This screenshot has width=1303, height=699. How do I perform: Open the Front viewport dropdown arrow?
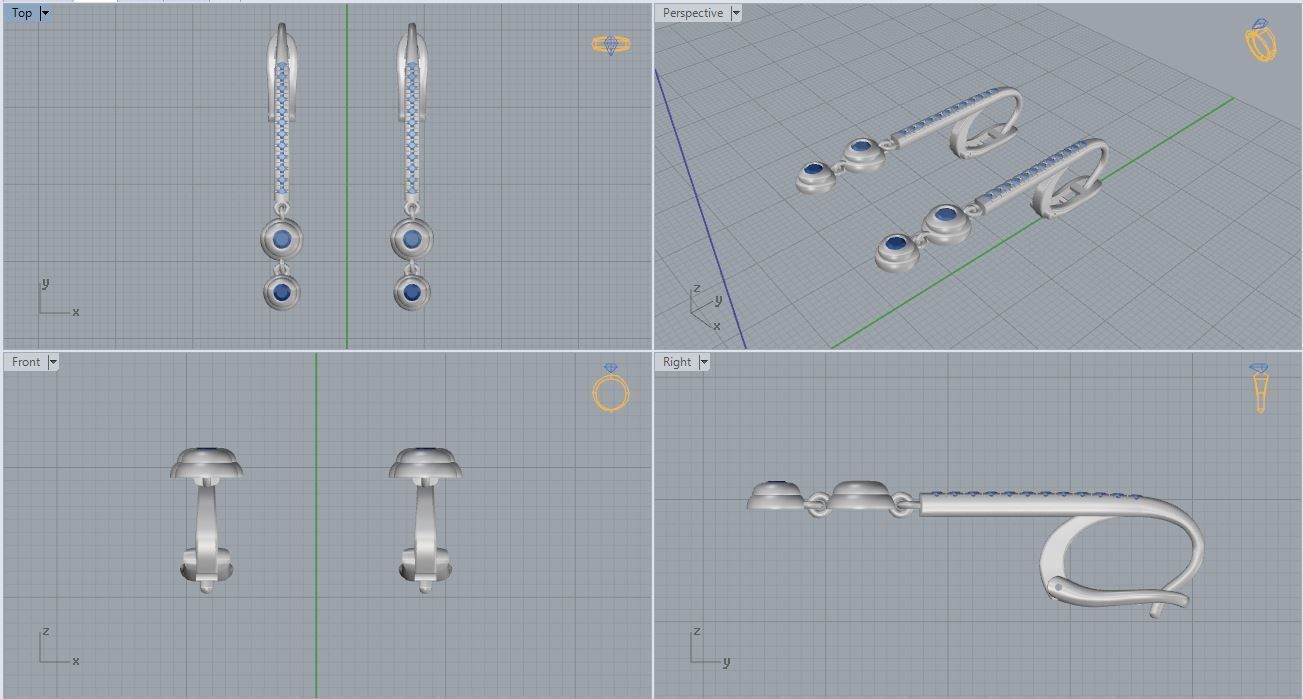pyautogui.click(x=53, y=362)
